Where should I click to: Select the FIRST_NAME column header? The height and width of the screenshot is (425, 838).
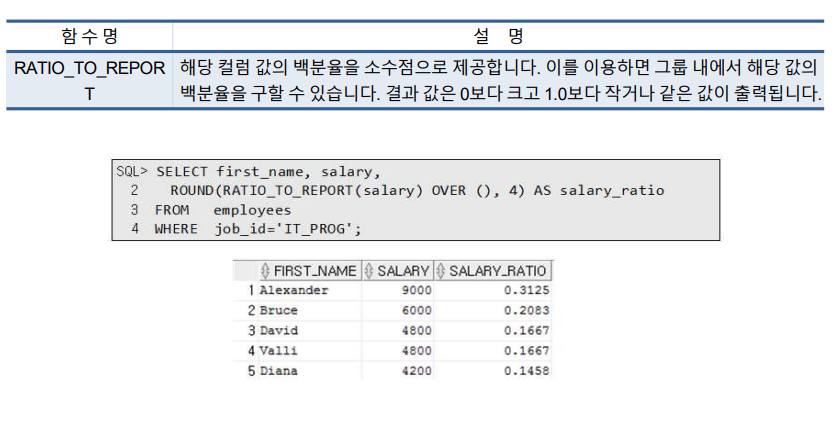(310, 271)
